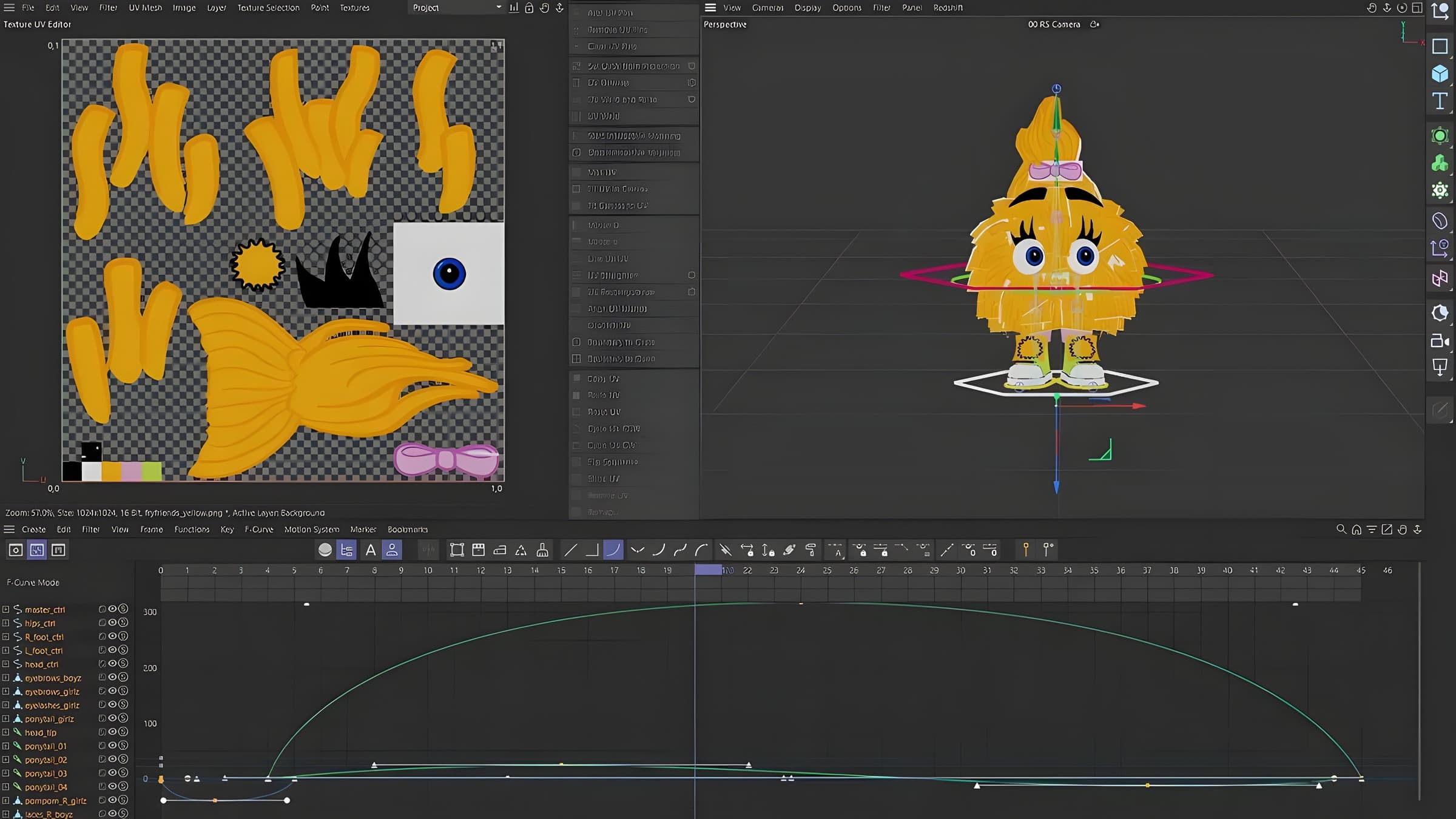Switch timeline to Motion mode icon

pos(58,550)
